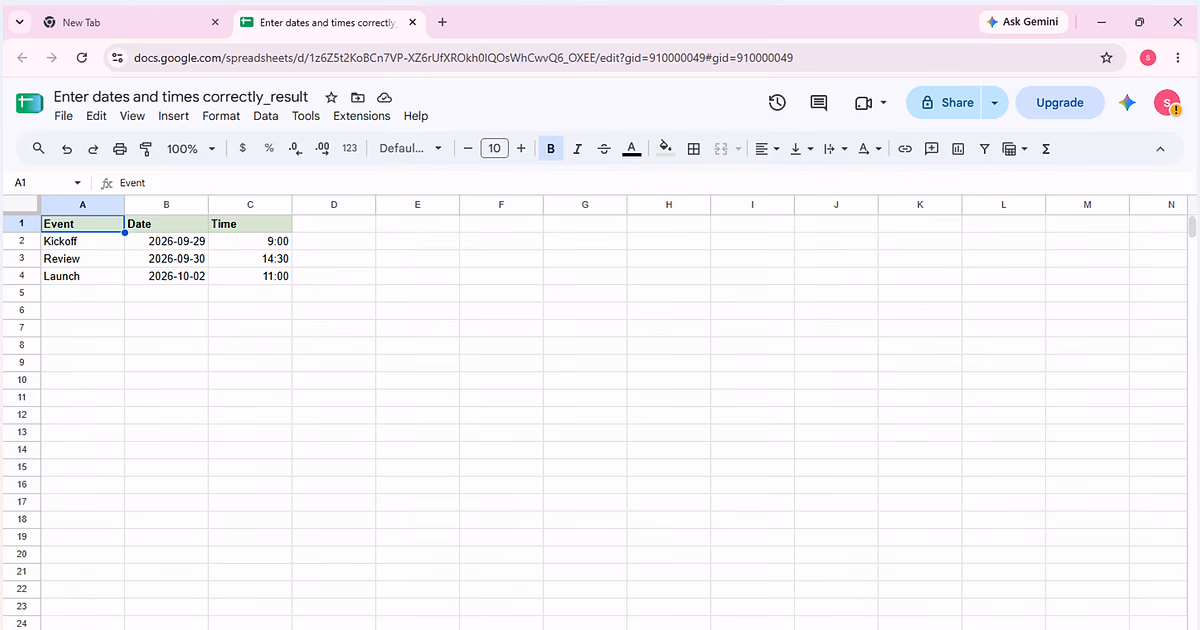Open the zoom 100% dropdown
The height and width of the screenshot is (630, 1200).
click(x=190, y=148)
